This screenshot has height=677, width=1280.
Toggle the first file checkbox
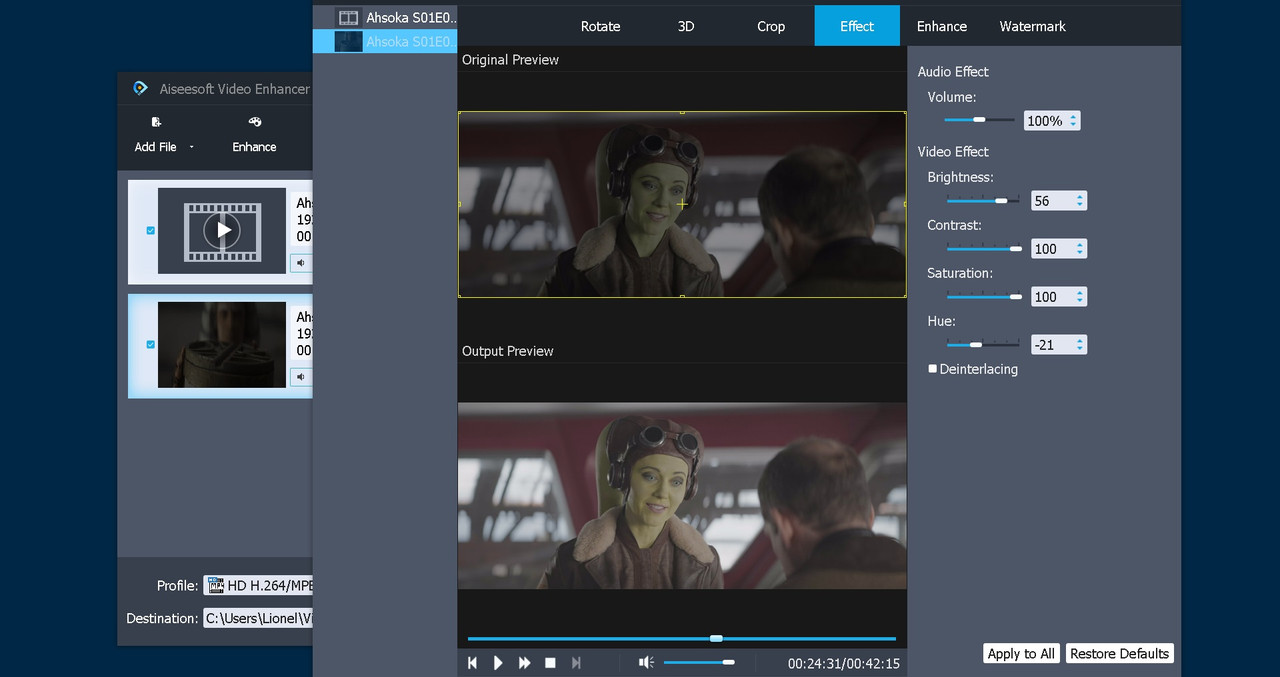(151, 230)
